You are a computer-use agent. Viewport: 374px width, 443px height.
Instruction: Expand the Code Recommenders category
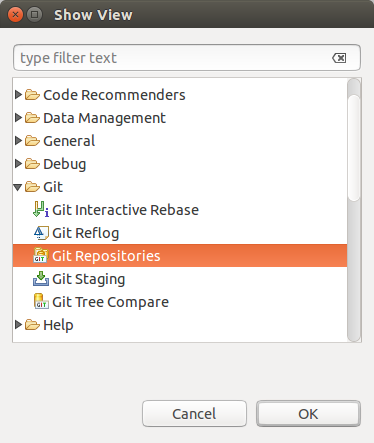pos(18,95)
